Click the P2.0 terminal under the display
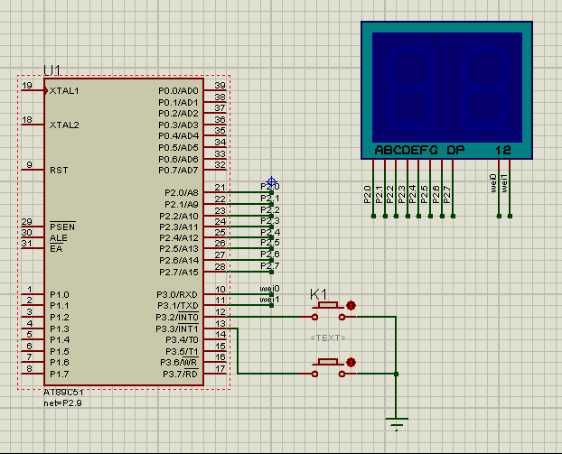 pos(373,216)
